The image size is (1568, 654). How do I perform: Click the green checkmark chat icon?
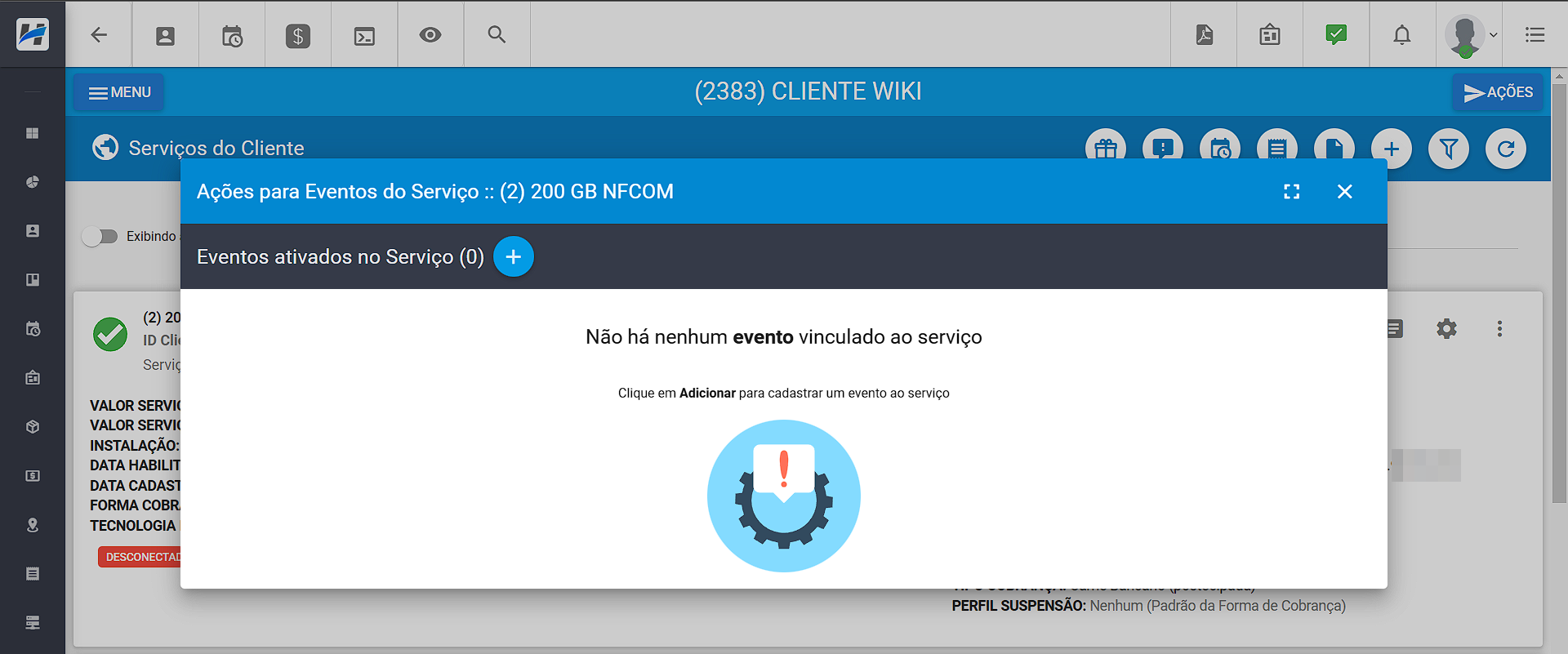pos(1336,34)
